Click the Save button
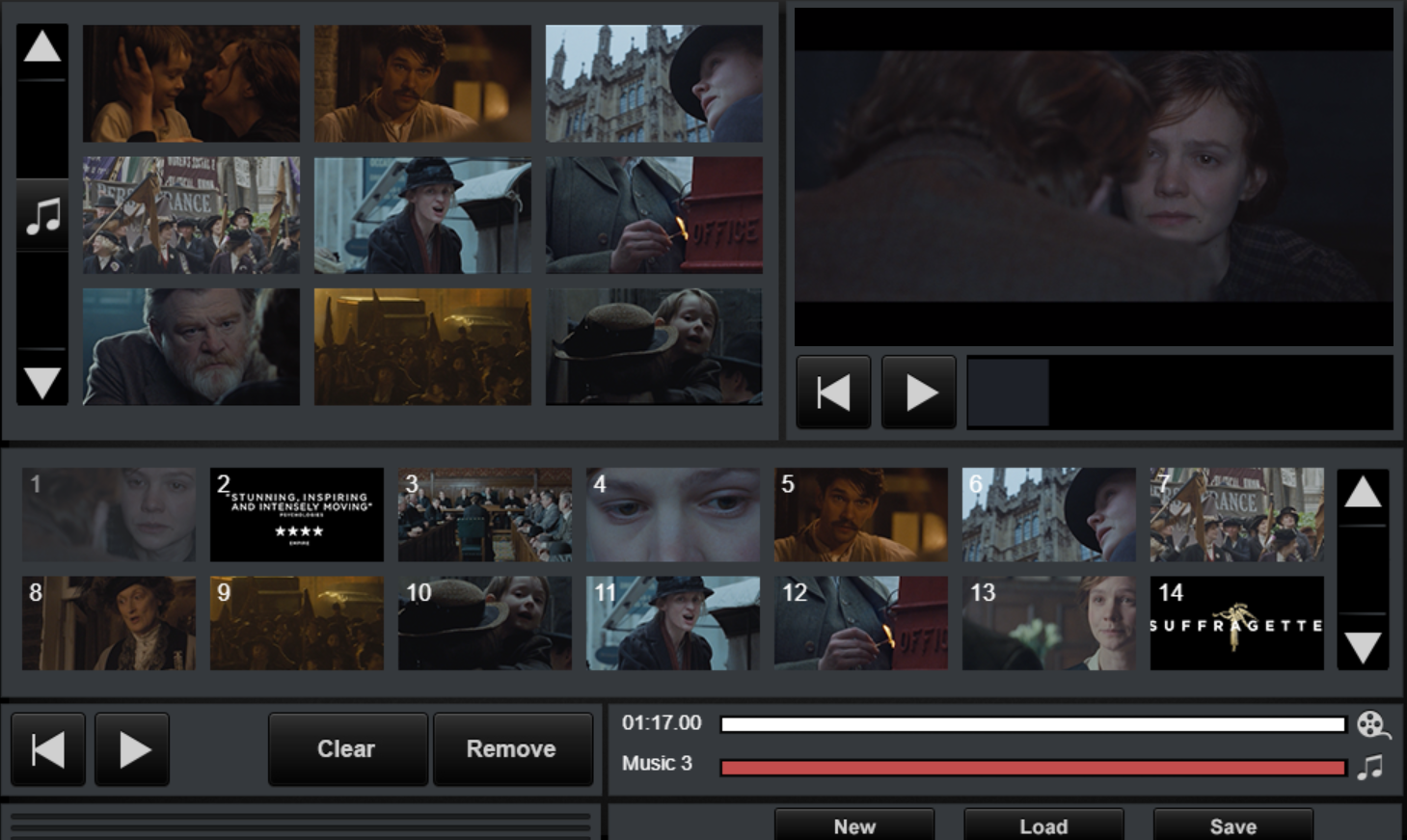 1233,826
